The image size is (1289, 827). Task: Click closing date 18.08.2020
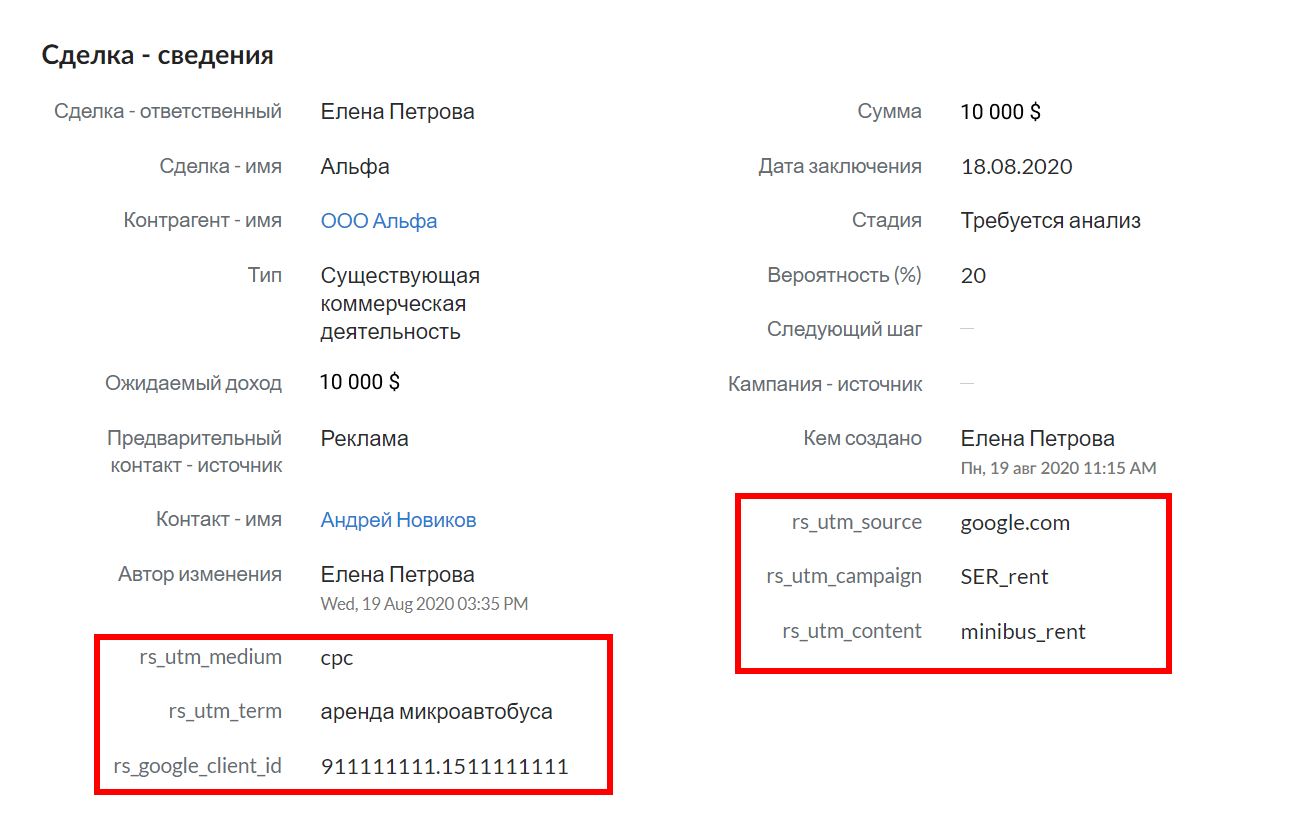coord(1016,167)
